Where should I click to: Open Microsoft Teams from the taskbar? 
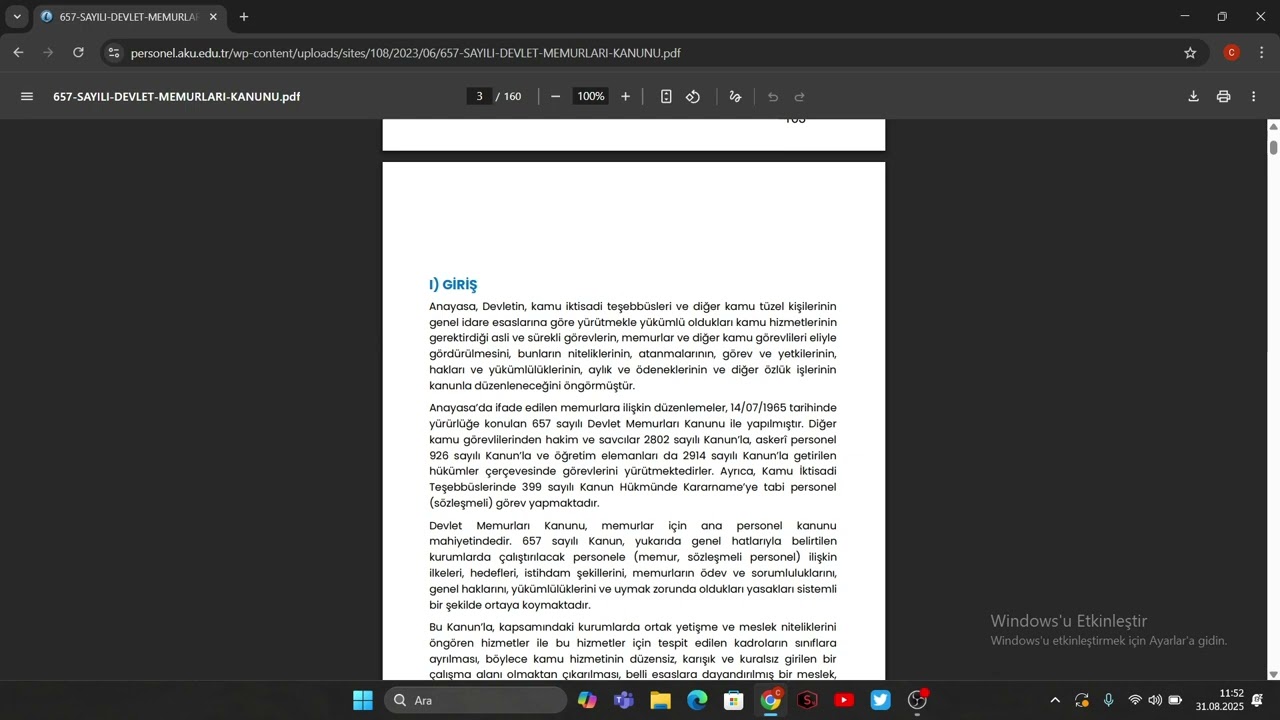click(x=624, y=700)
